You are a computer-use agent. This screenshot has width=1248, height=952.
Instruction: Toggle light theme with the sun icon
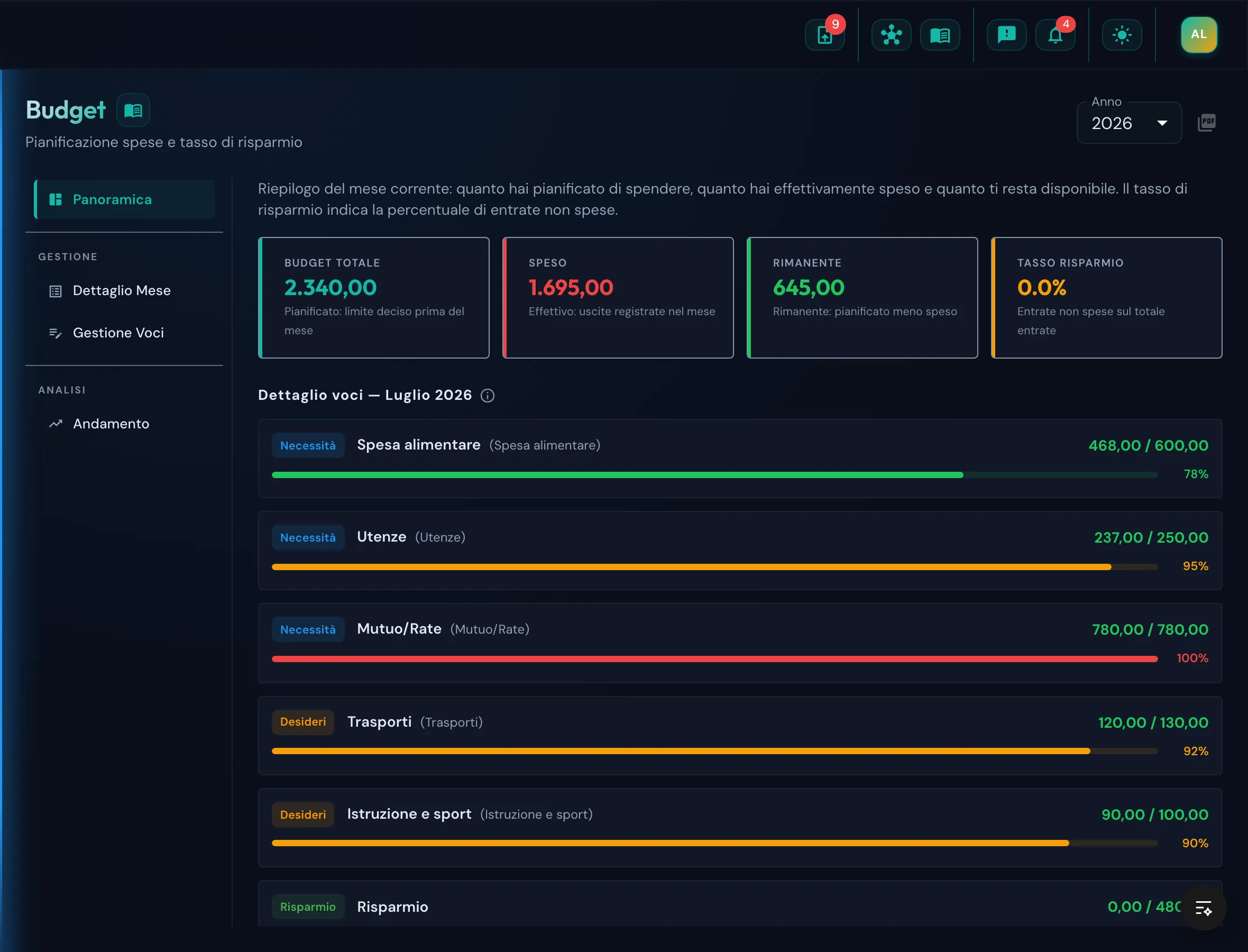[x=1122, y=35]
